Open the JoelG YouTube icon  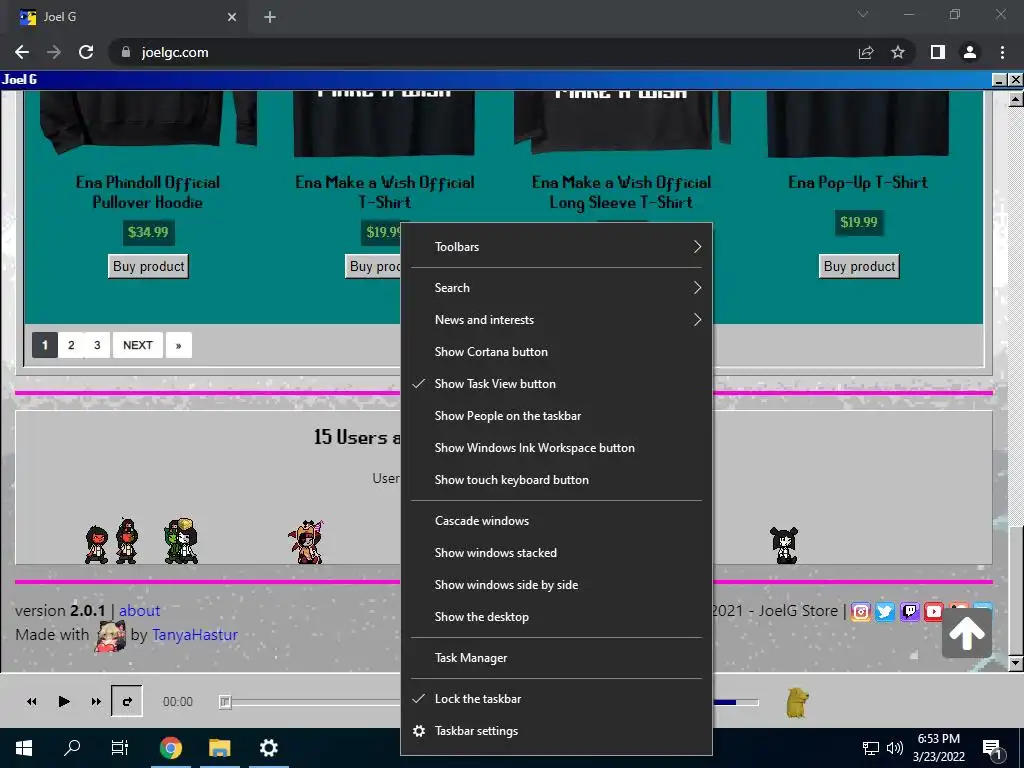pyautogui.click(x=933, y=611)
